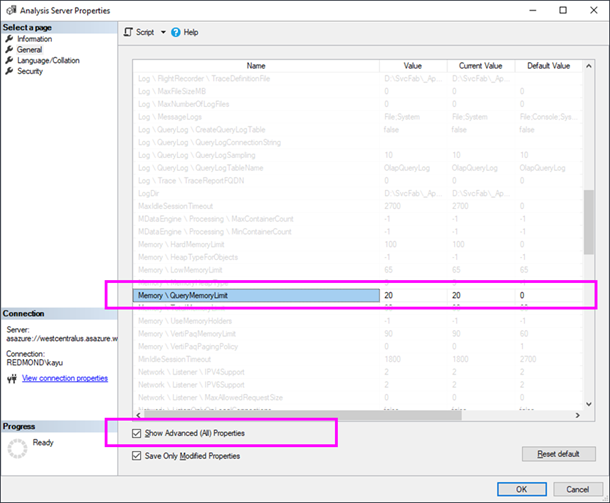610x503 pixels.
Task: Click the horizontal scroll right arrow
Action: 578,415
